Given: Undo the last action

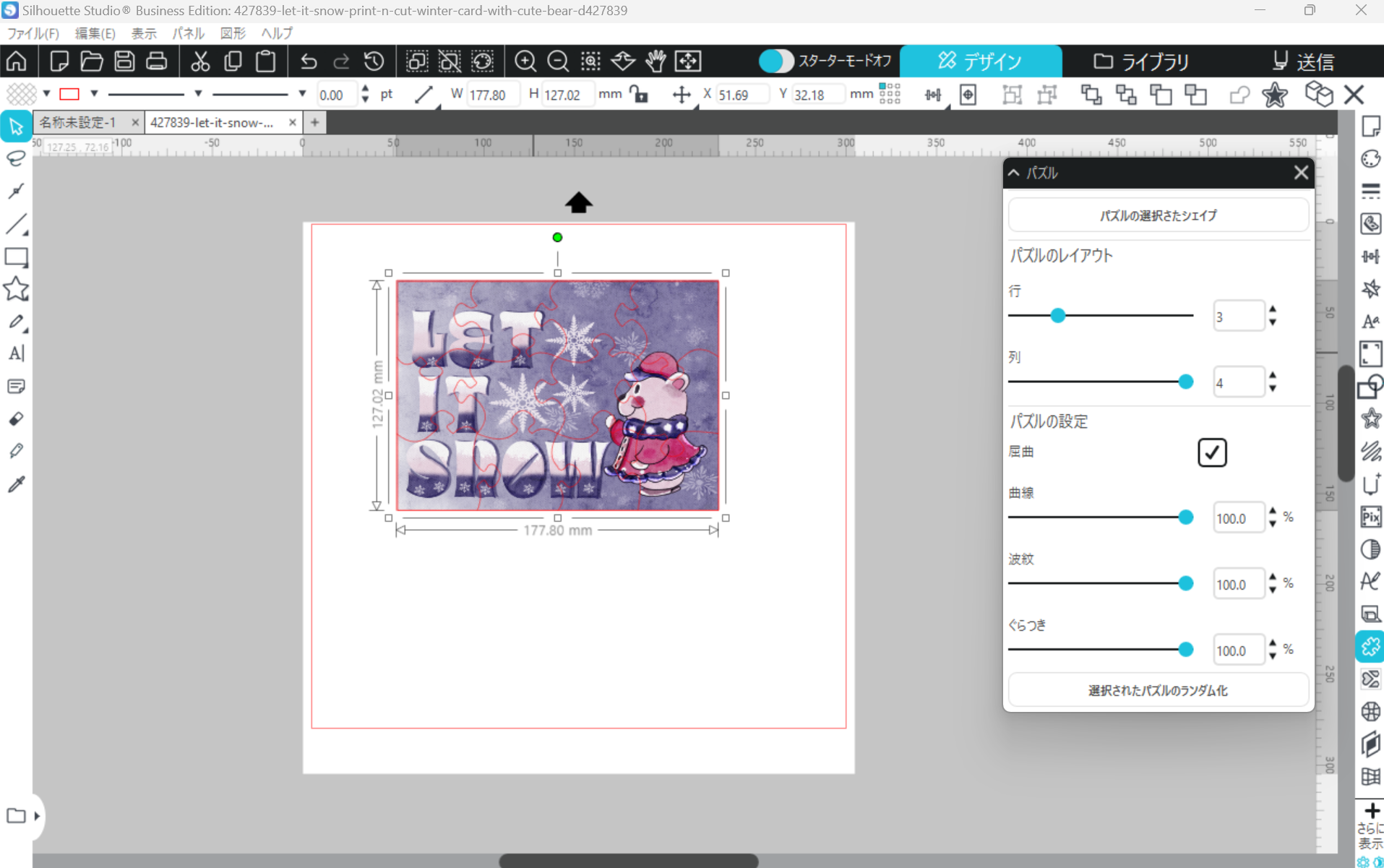Looking at the screenshot, I should (309, 61).
